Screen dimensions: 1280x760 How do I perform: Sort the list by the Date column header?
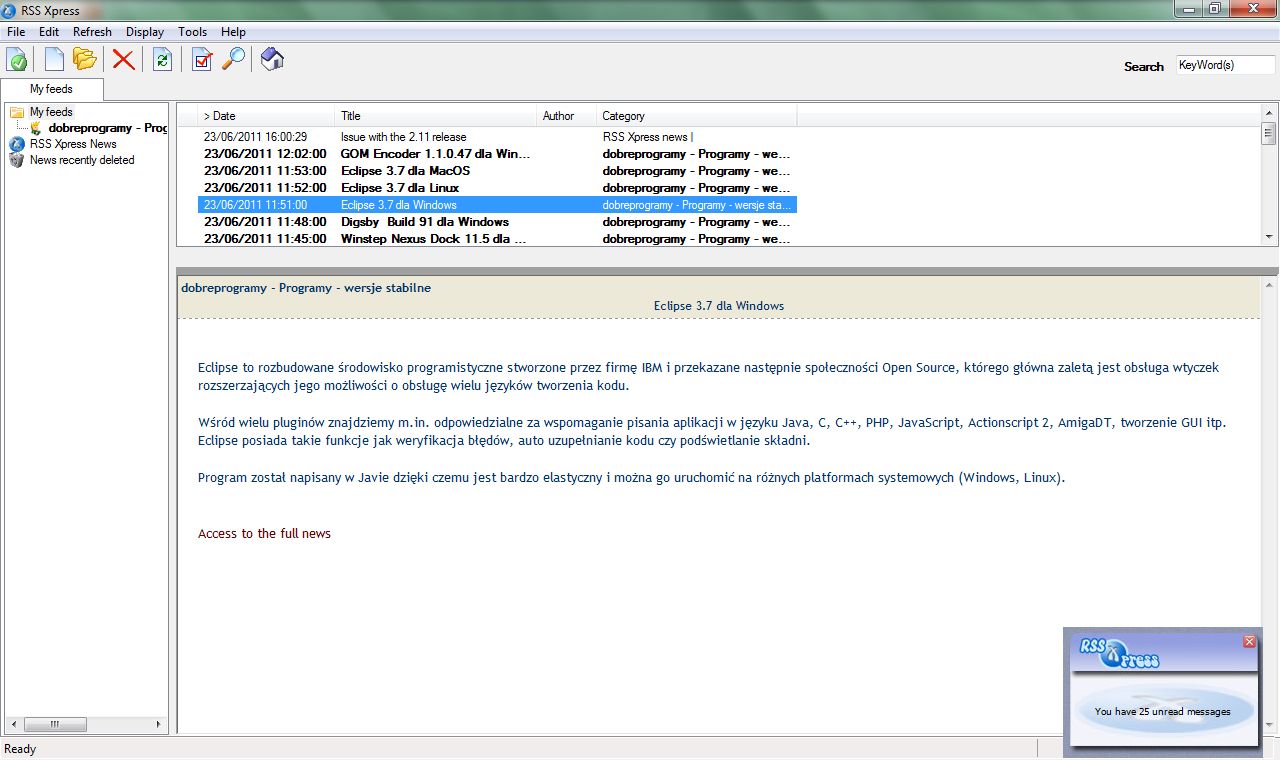click(266, 116)
